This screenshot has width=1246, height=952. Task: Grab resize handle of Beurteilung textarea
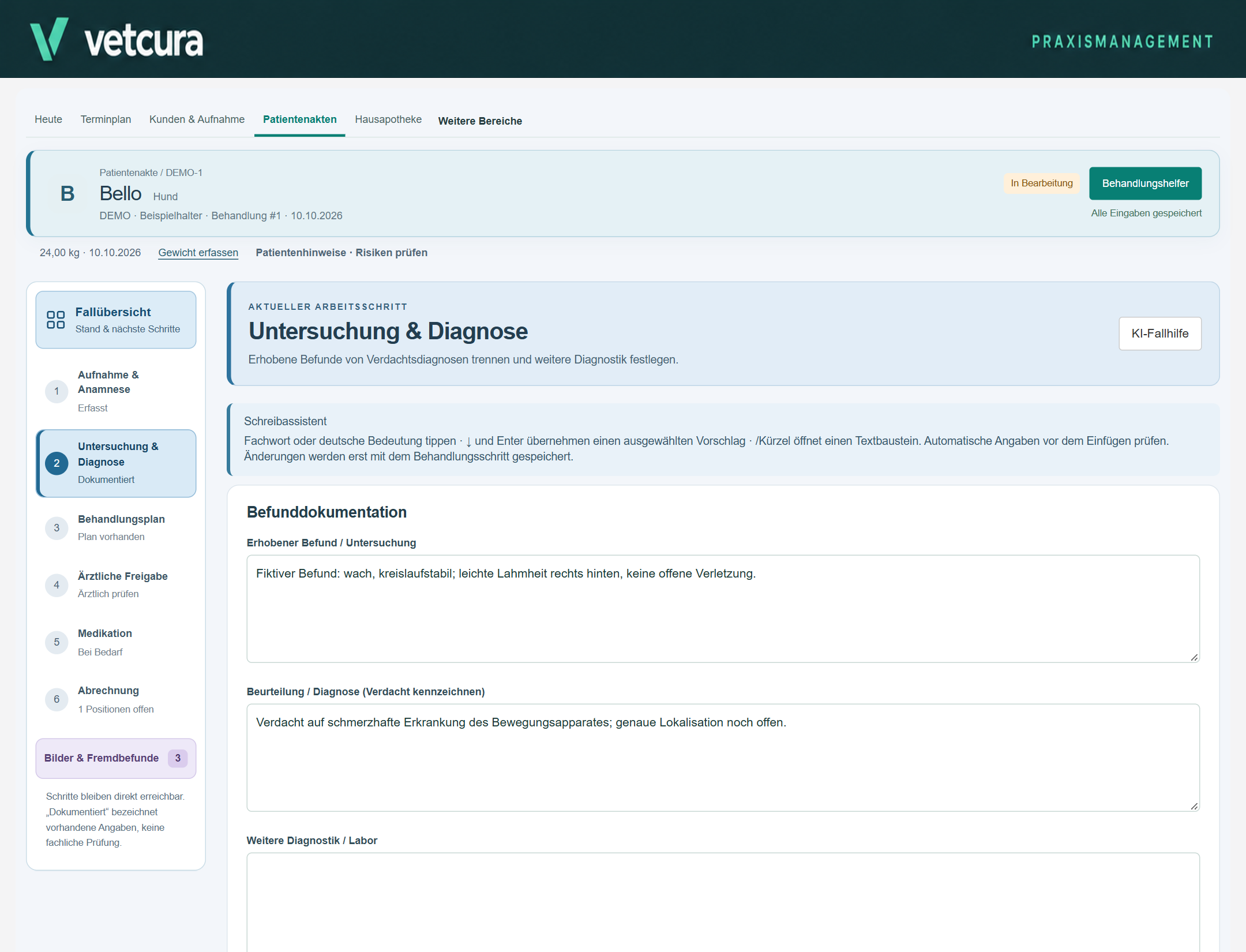point(1194,806)
